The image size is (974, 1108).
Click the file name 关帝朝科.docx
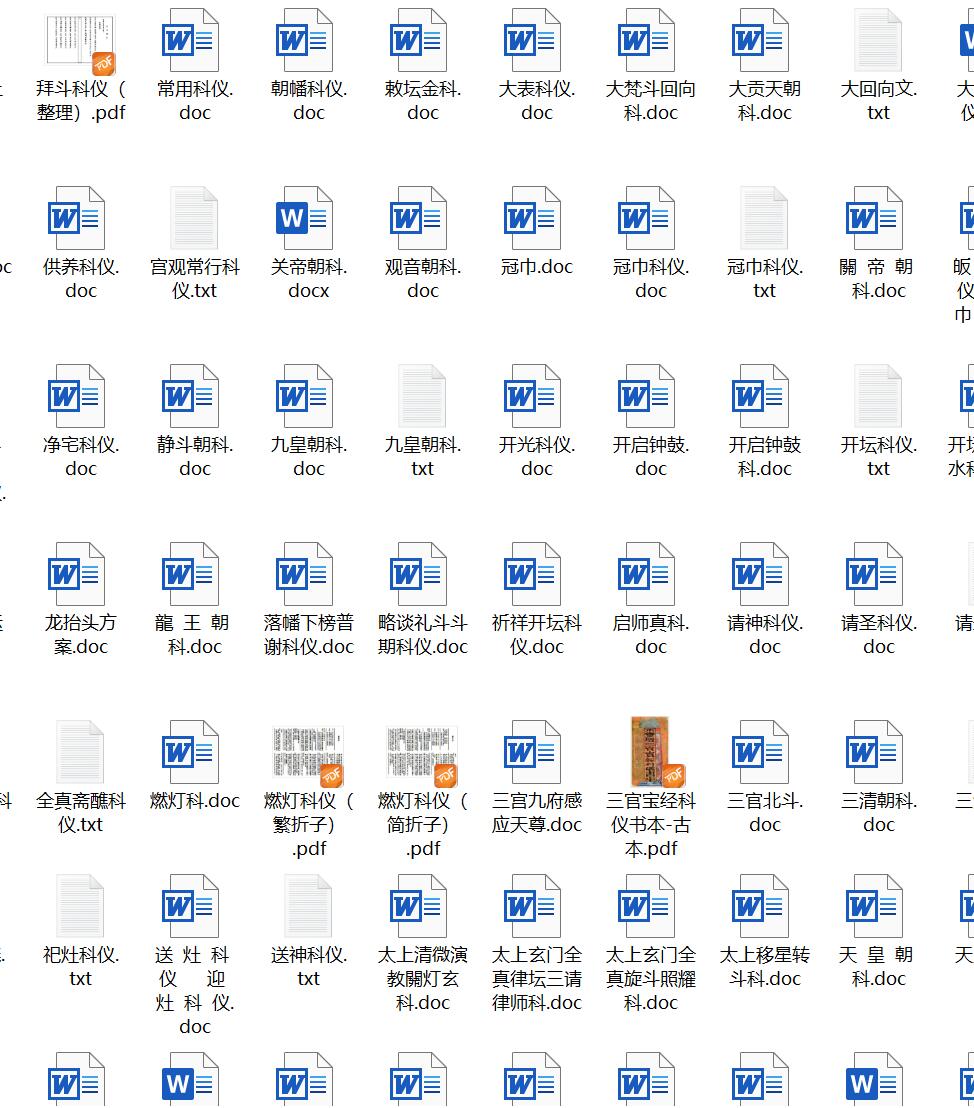pos(309,278)
